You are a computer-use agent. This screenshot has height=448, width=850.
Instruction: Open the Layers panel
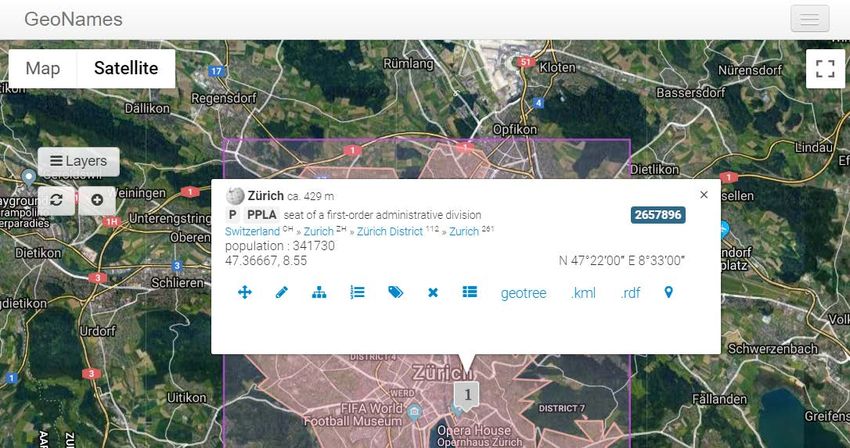(x=79, y=161)
